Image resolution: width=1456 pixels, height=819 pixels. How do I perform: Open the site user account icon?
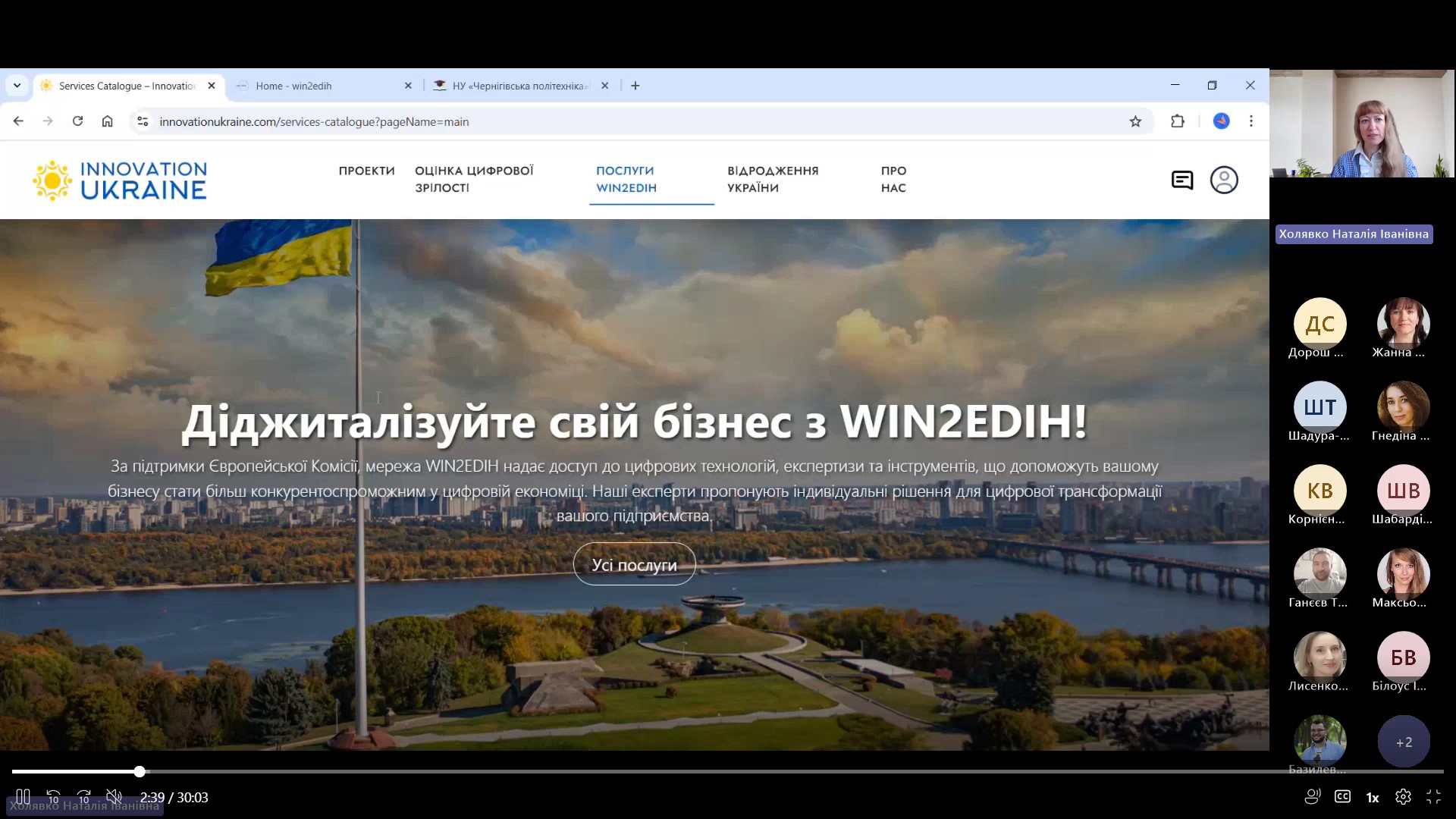point(1224,180)
